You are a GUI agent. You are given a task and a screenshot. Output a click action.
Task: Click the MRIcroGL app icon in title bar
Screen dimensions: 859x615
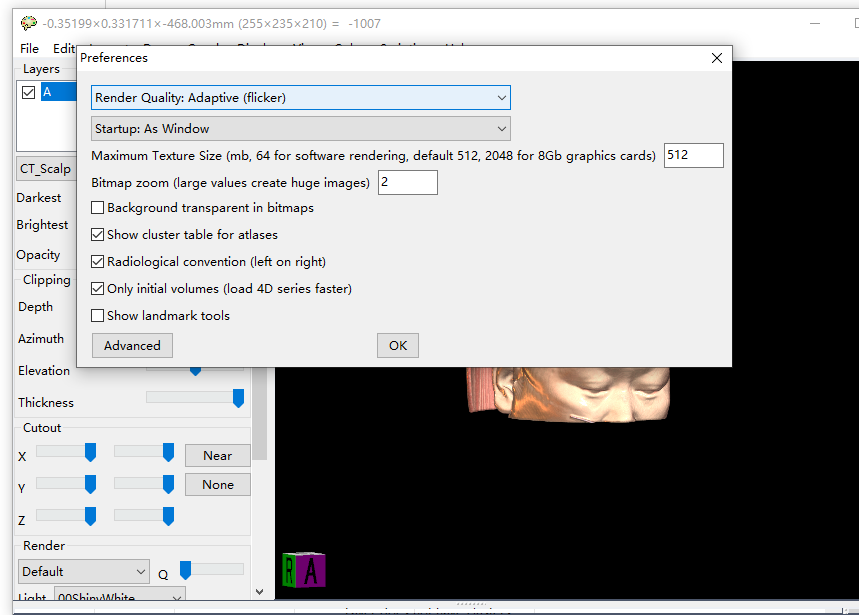28,23
